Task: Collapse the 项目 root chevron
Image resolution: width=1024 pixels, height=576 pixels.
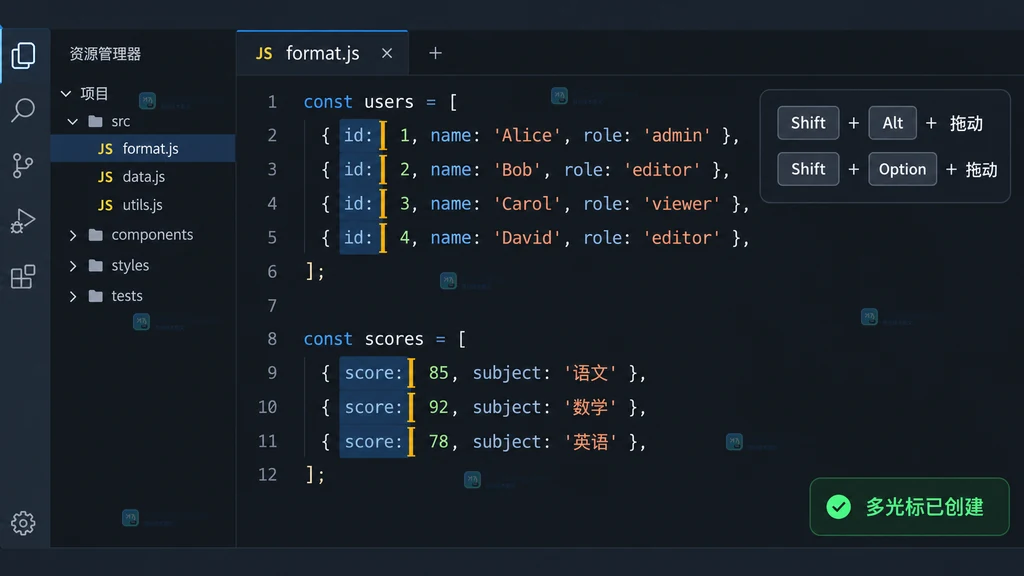Action: coord(66,93)
